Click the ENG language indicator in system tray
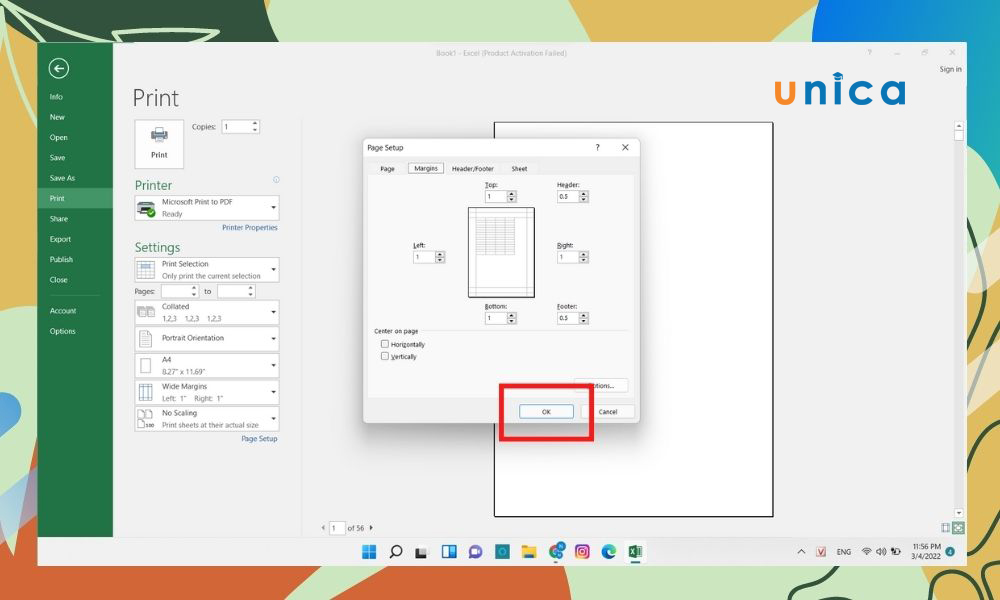The image size is (1000, 600). click(844, 552)
